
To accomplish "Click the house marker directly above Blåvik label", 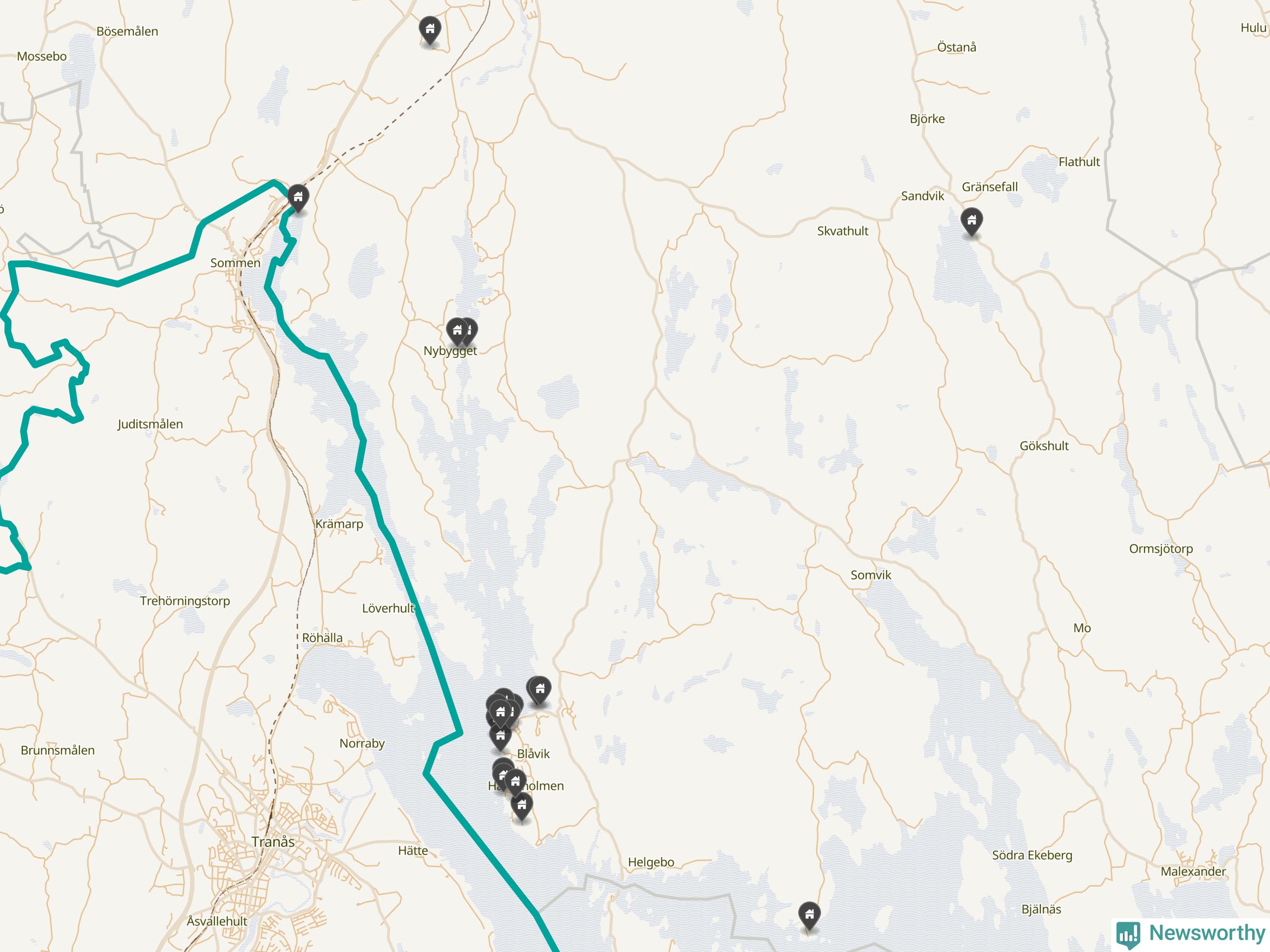I will [500, 737].
